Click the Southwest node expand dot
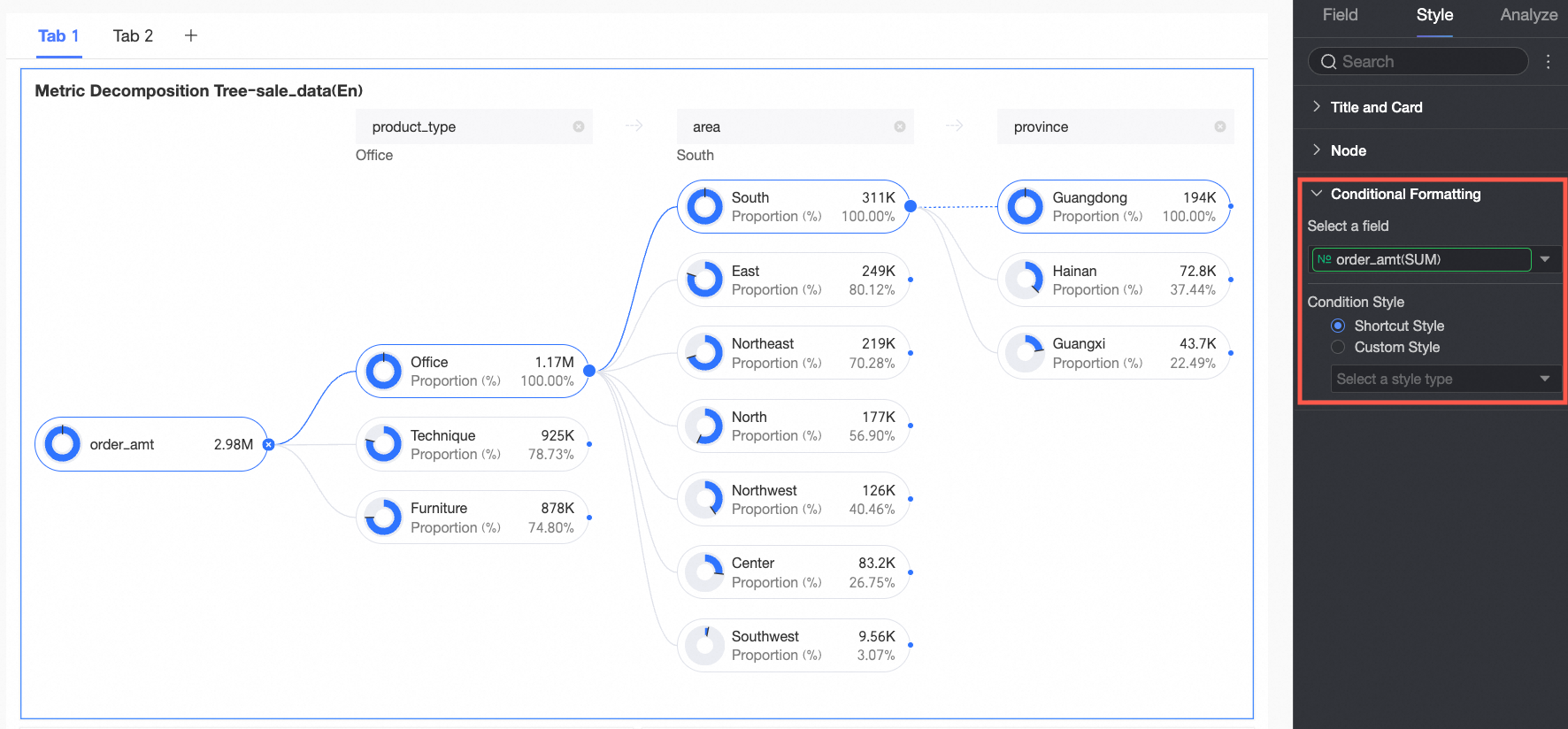 tap(911, 645)
